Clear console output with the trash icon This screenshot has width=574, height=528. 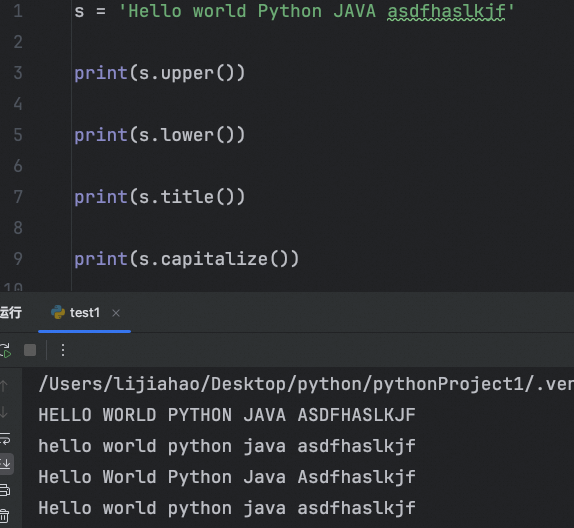click(x=4, y=516)
